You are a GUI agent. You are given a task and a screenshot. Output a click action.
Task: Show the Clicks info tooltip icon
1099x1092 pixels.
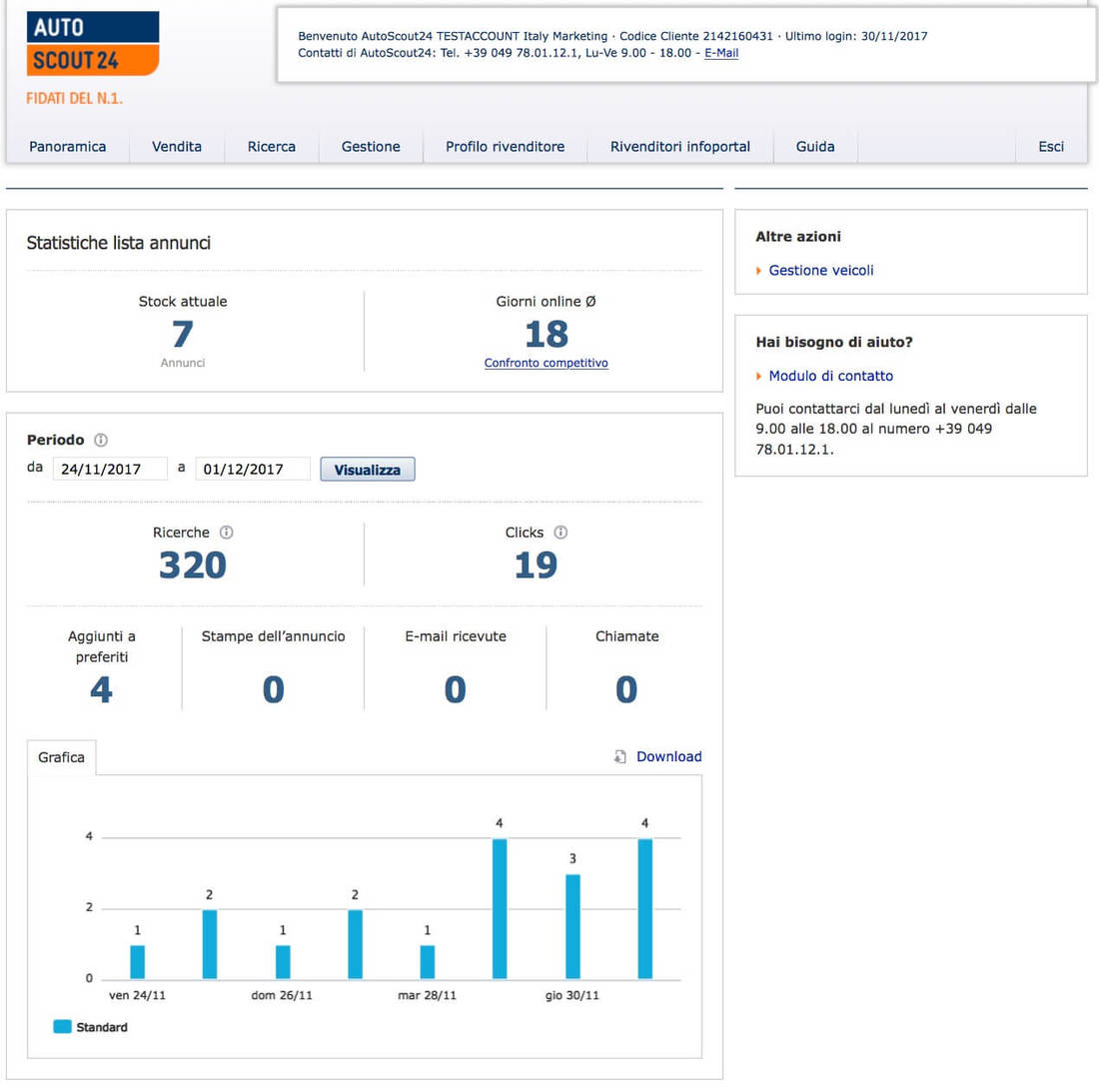click(560, 532)
